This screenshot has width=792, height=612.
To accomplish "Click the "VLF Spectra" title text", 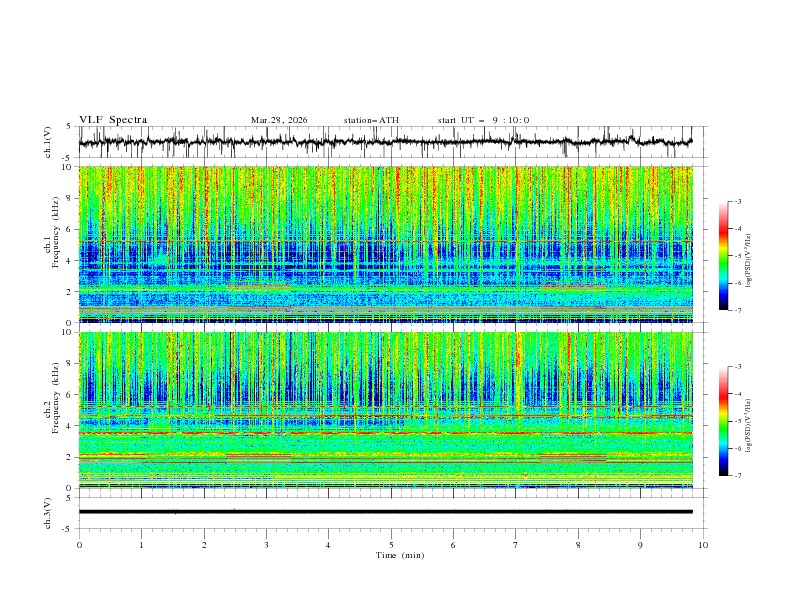I will coord(113,120).
